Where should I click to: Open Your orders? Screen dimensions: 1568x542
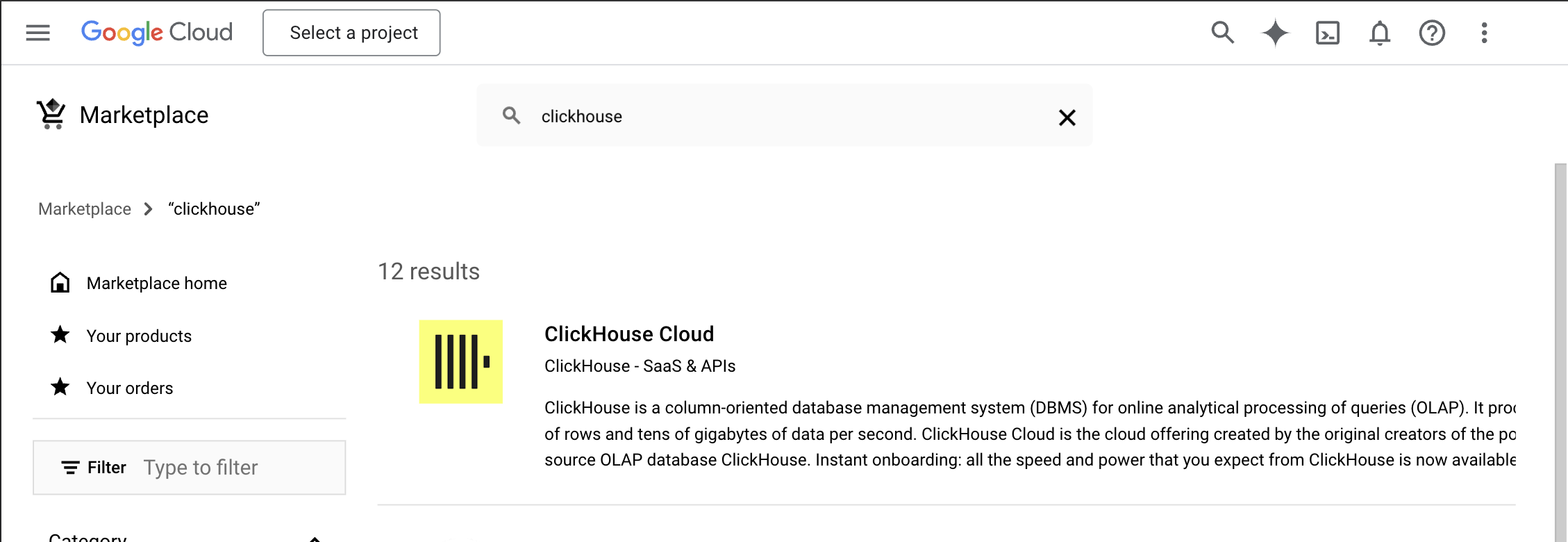[129, 388]
